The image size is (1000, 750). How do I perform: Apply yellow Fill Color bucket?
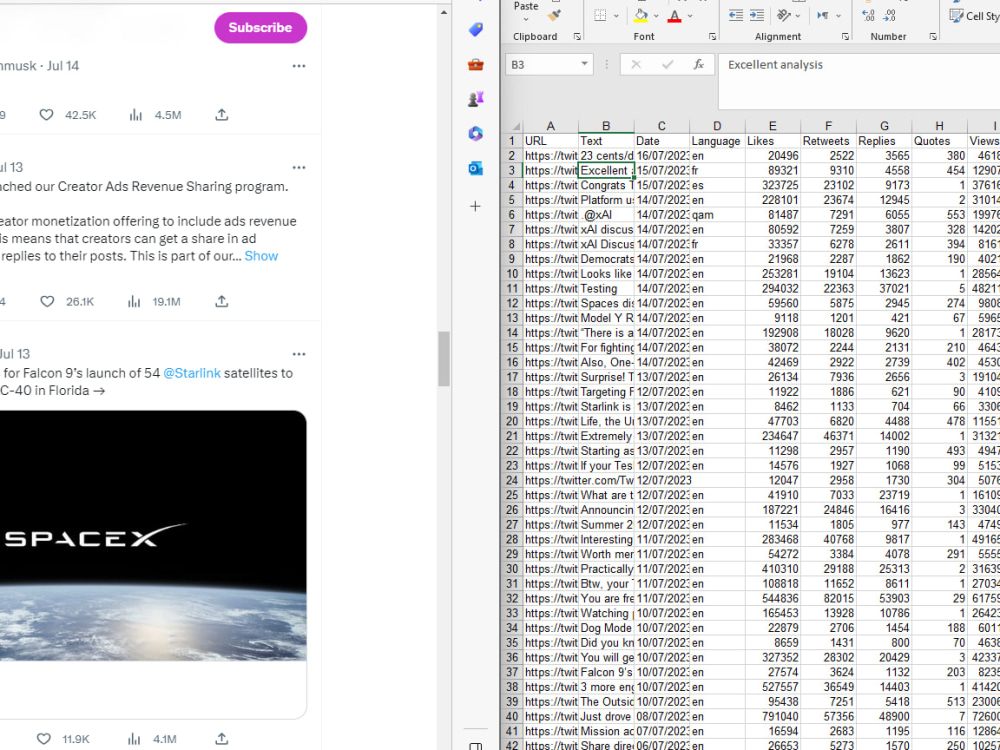[x=641, y=16]
